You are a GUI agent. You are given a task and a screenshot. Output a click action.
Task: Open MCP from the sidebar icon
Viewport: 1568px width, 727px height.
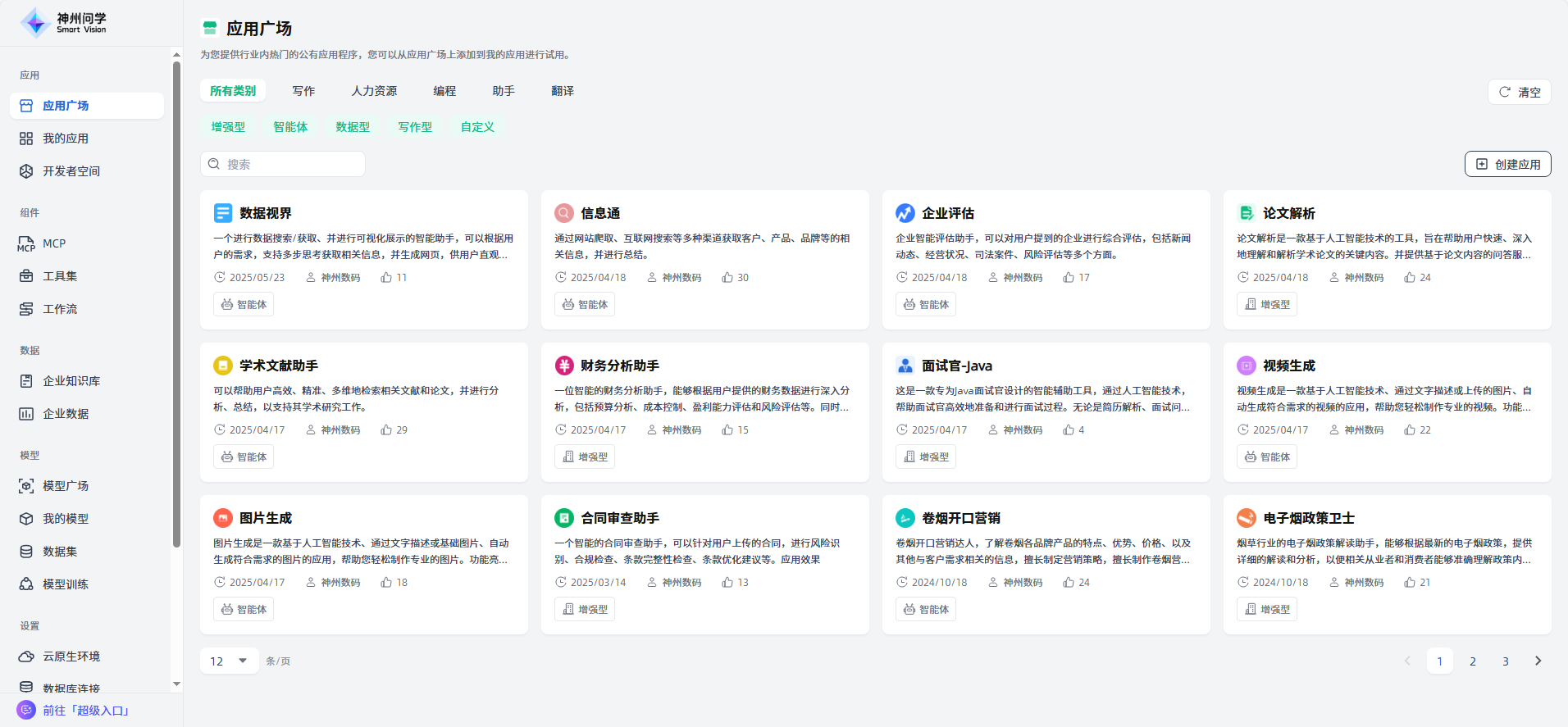(x=26, y=244)
